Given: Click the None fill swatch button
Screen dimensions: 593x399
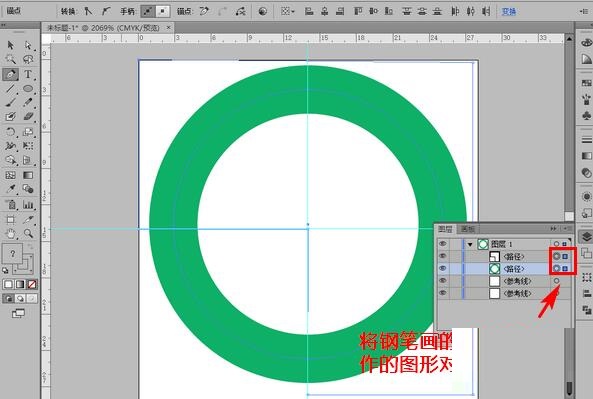Looking at the screenshot, I should tap(32, 284).
